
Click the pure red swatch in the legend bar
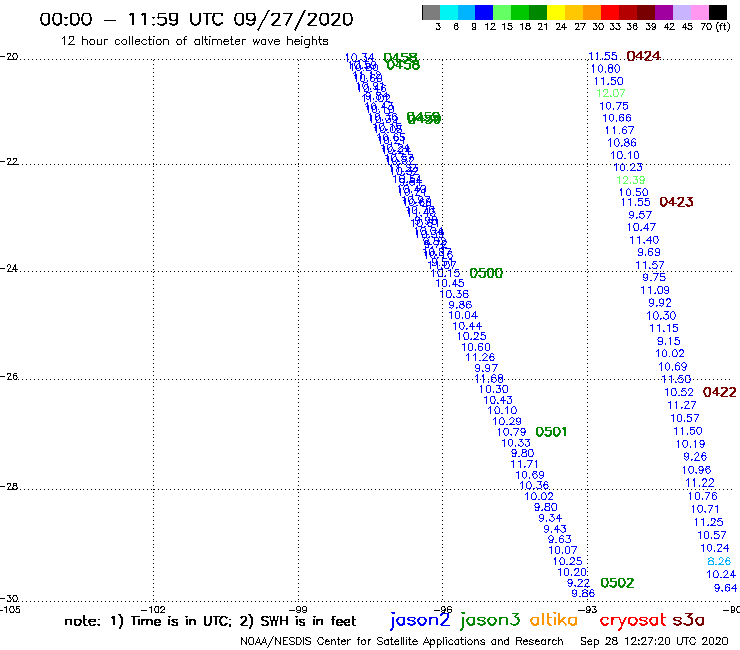(609, 12)
